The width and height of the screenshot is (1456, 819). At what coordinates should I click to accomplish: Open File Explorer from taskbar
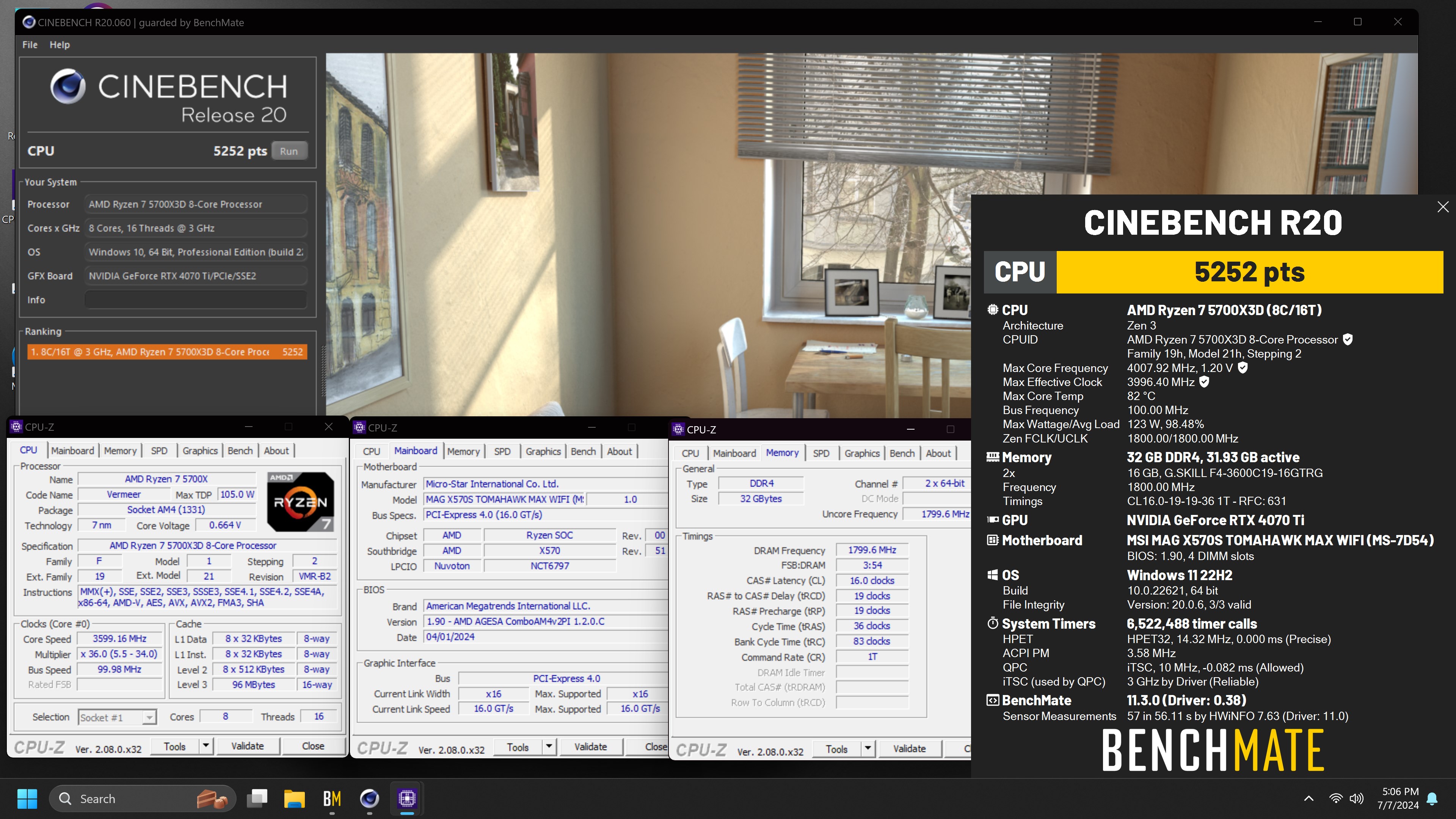294,798
